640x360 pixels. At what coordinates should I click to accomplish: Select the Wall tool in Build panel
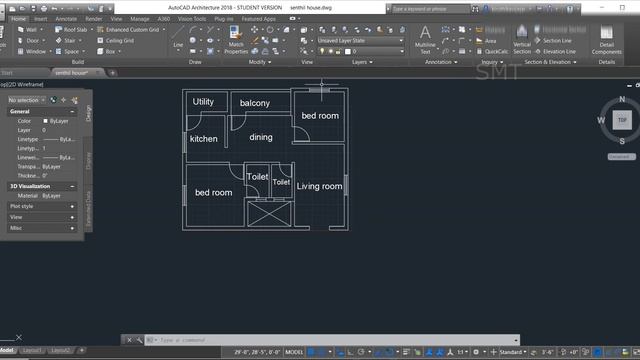28,29
